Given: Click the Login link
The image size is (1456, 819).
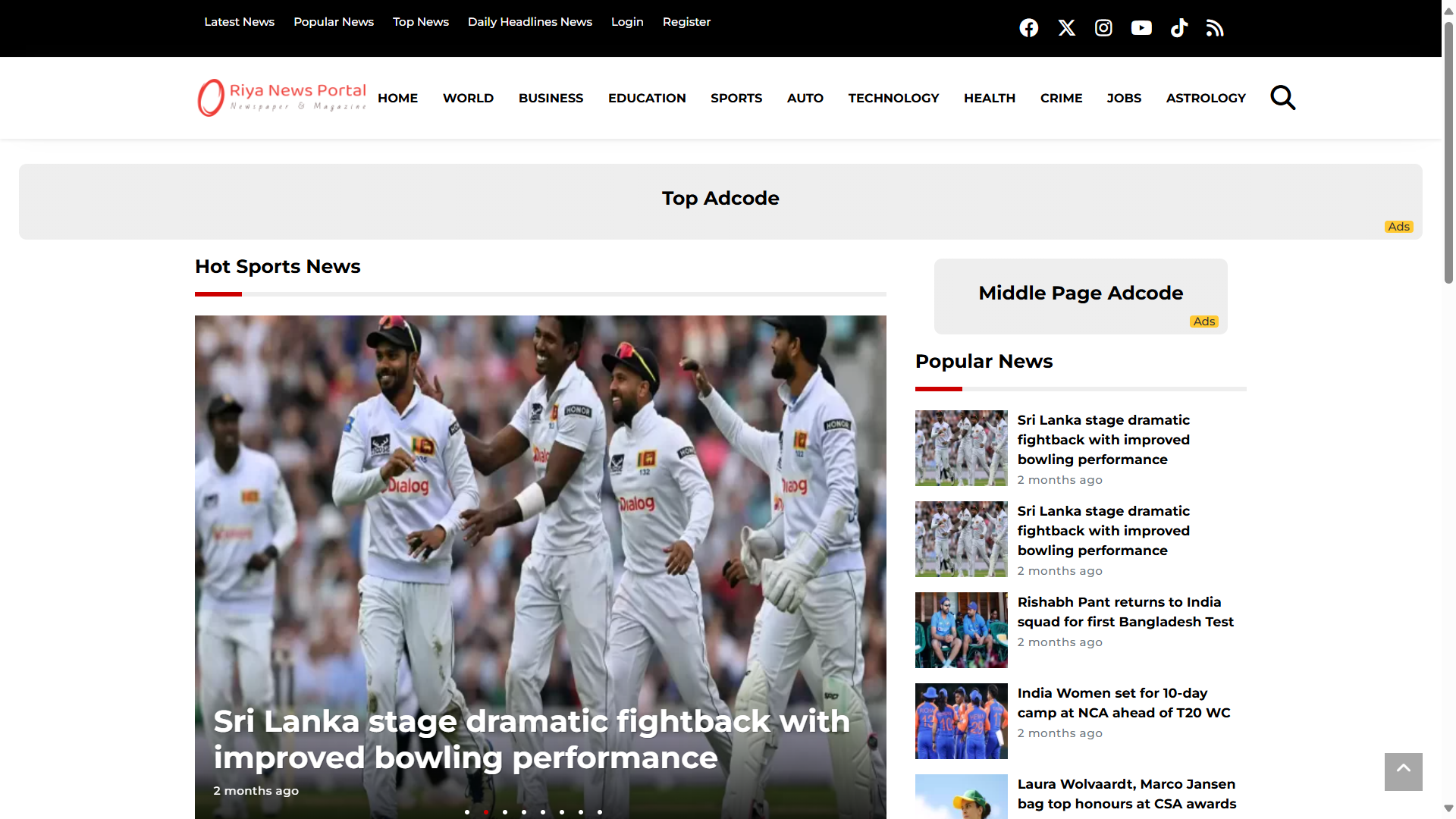Looking at the screenshot, I should (x=626, y=22).
